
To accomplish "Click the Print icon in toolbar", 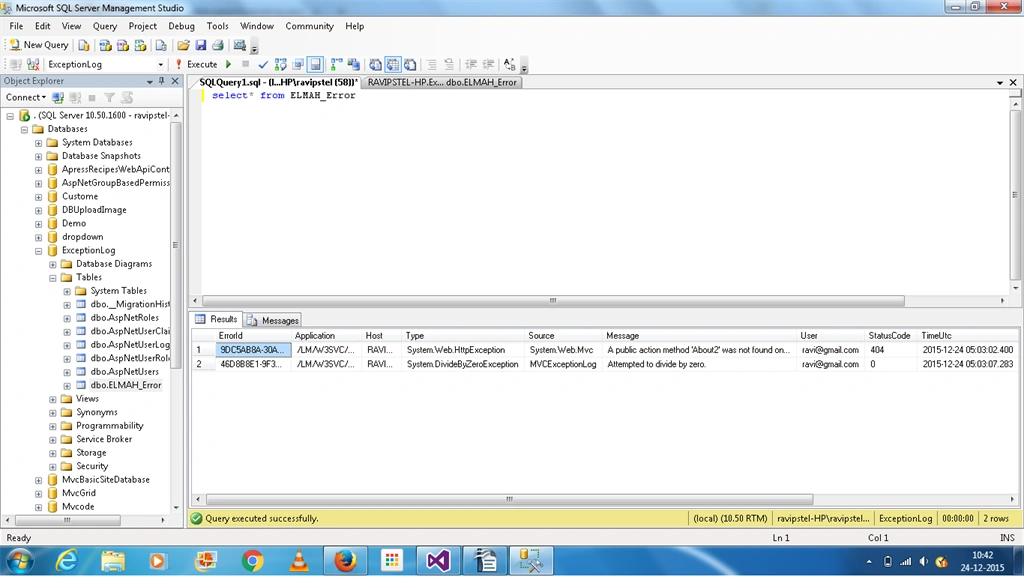I will 218,45.
